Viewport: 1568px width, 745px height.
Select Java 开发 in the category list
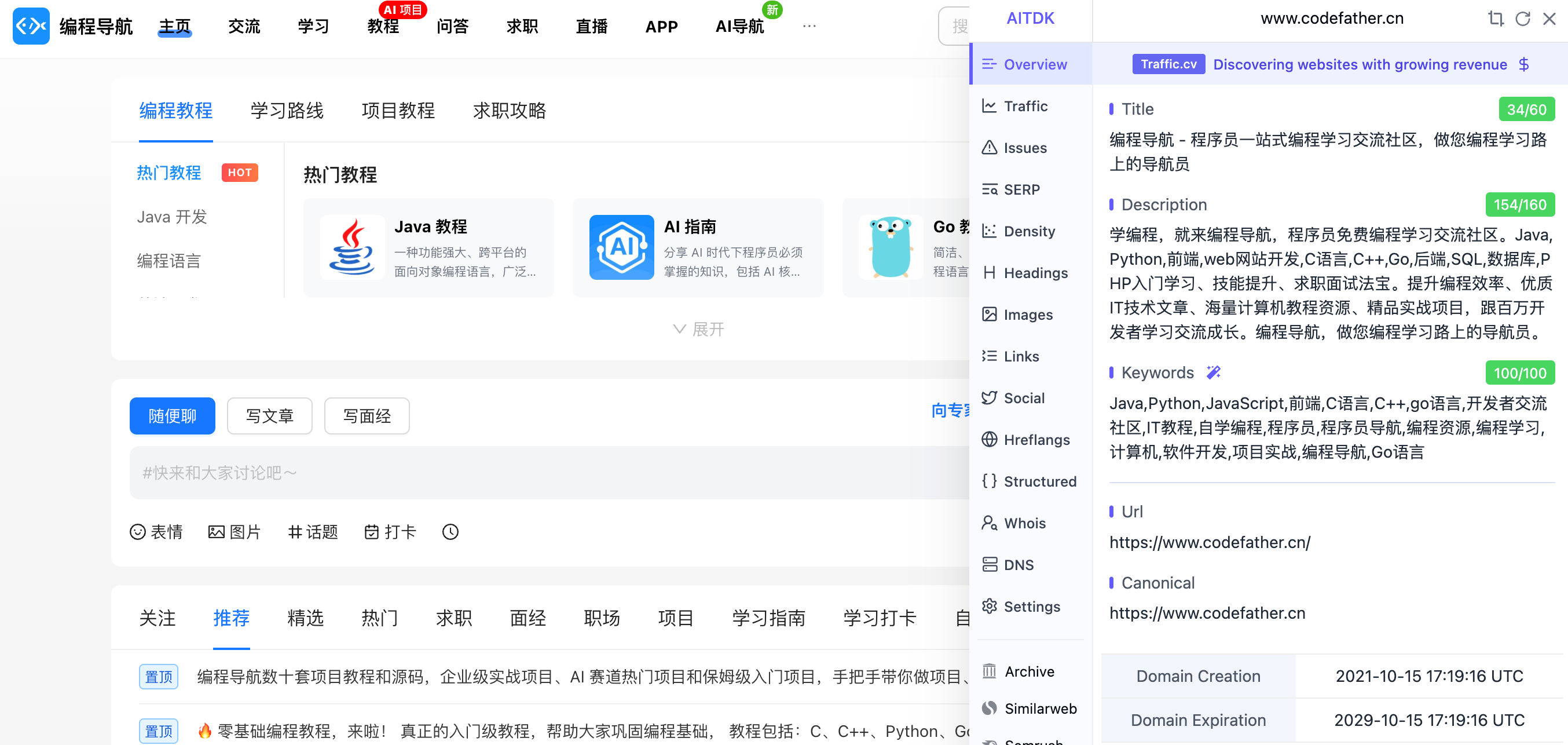(171, 217)
